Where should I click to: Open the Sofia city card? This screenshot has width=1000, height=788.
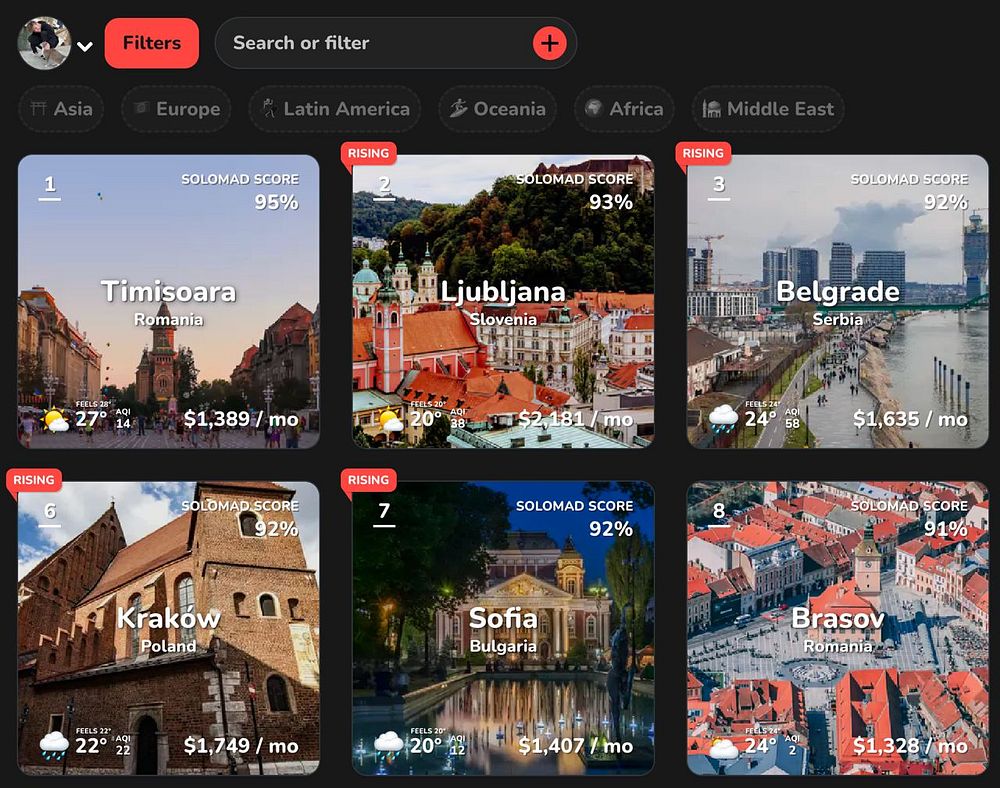pos(503,628)
